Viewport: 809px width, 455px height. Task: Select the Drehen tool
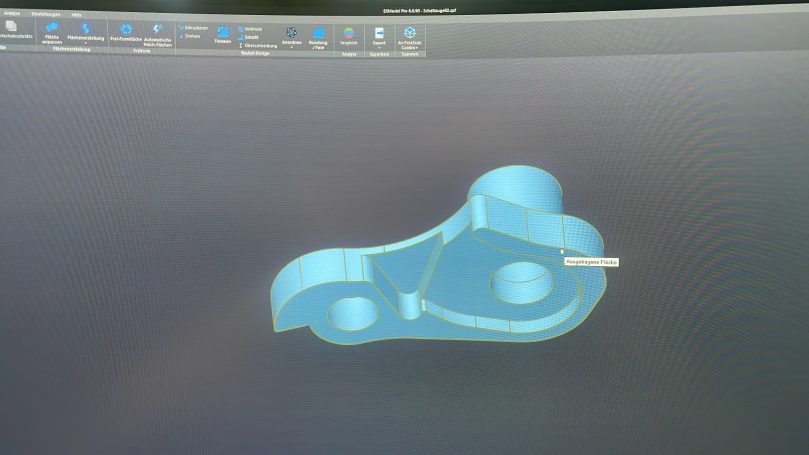point(189,36)
